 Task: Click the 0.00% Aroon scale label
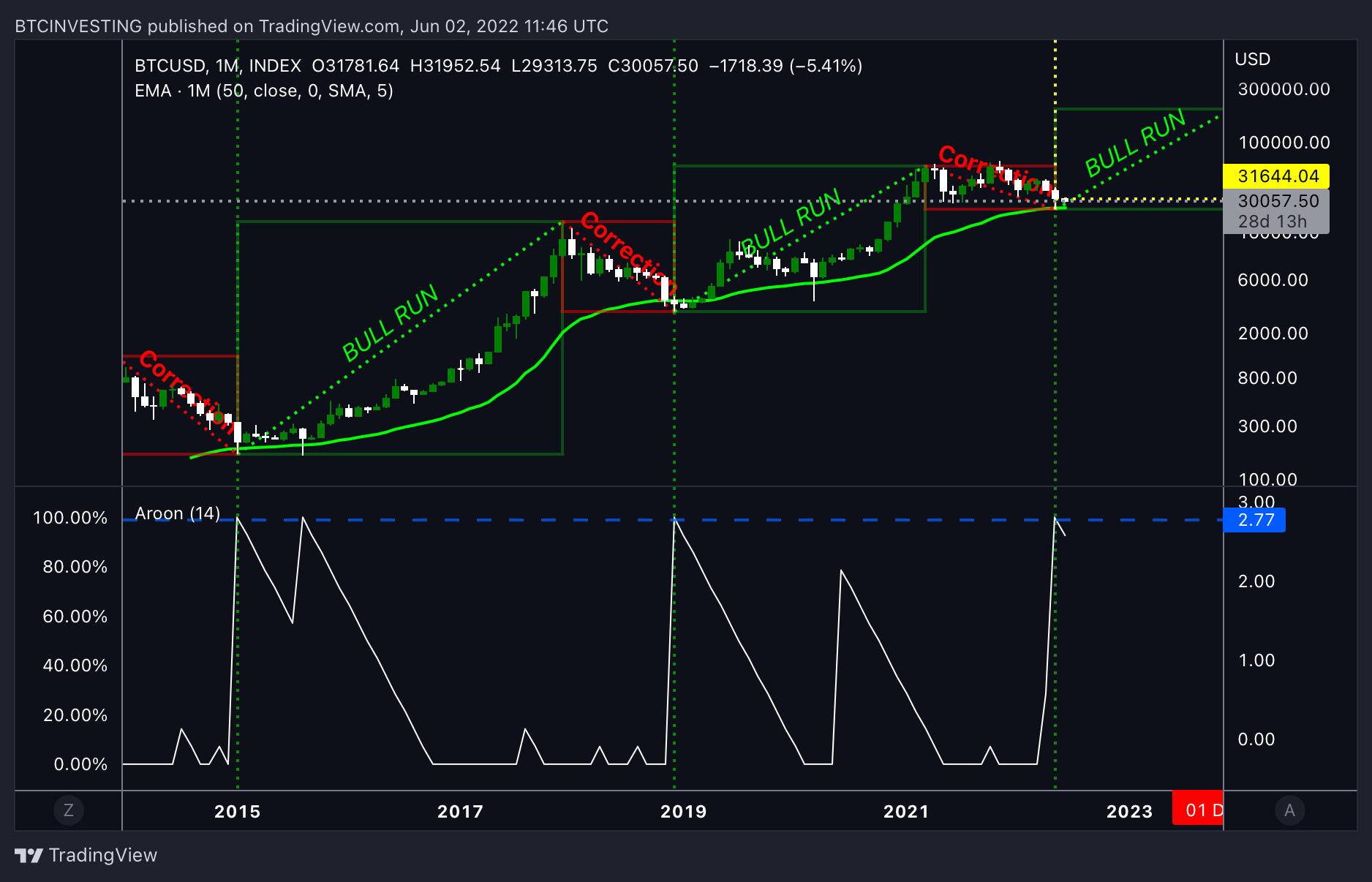(80, 764)
